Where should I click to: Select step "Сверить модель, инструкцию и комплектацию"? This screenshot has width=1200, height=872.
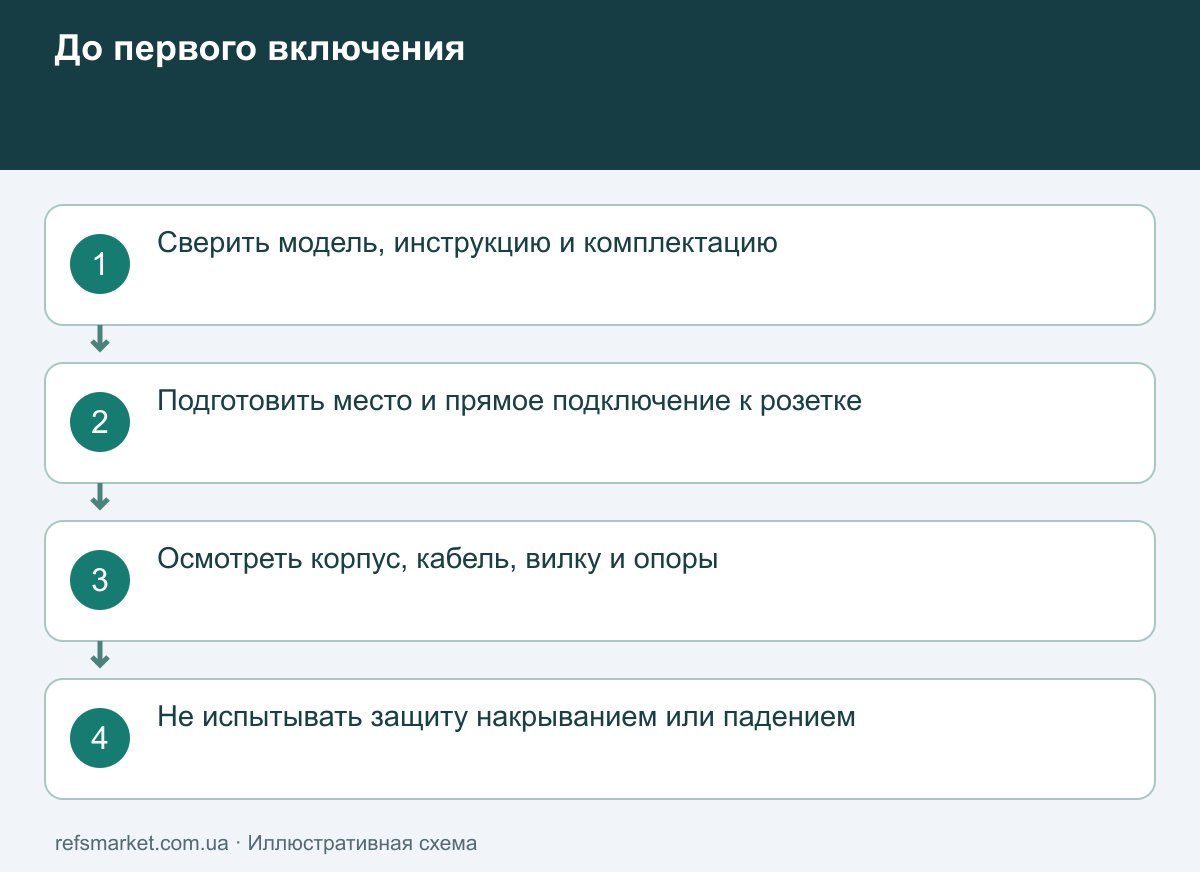click(x=600, y=265)
